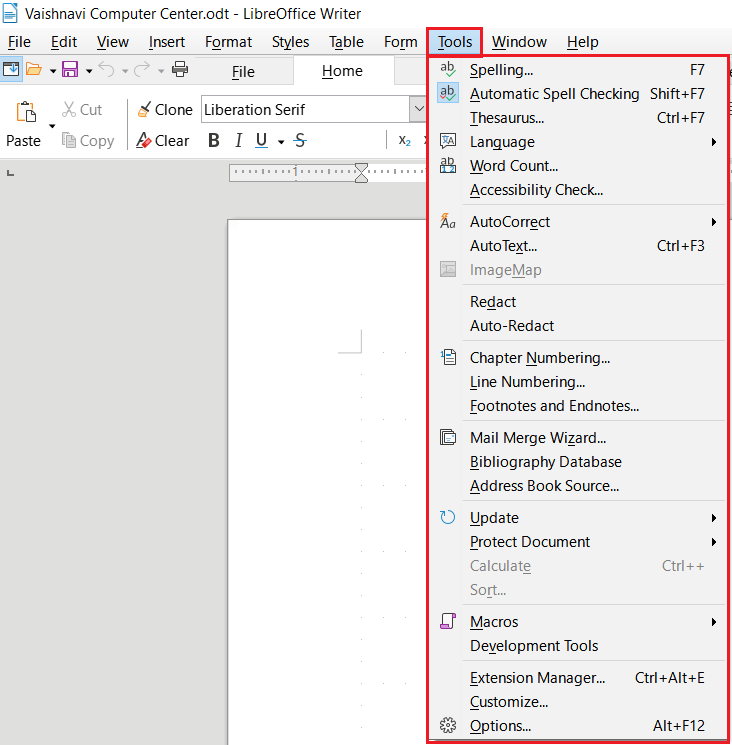Click the Spelling menu icon
Screen dimensions: 732x745
click(x=447, y=70)
